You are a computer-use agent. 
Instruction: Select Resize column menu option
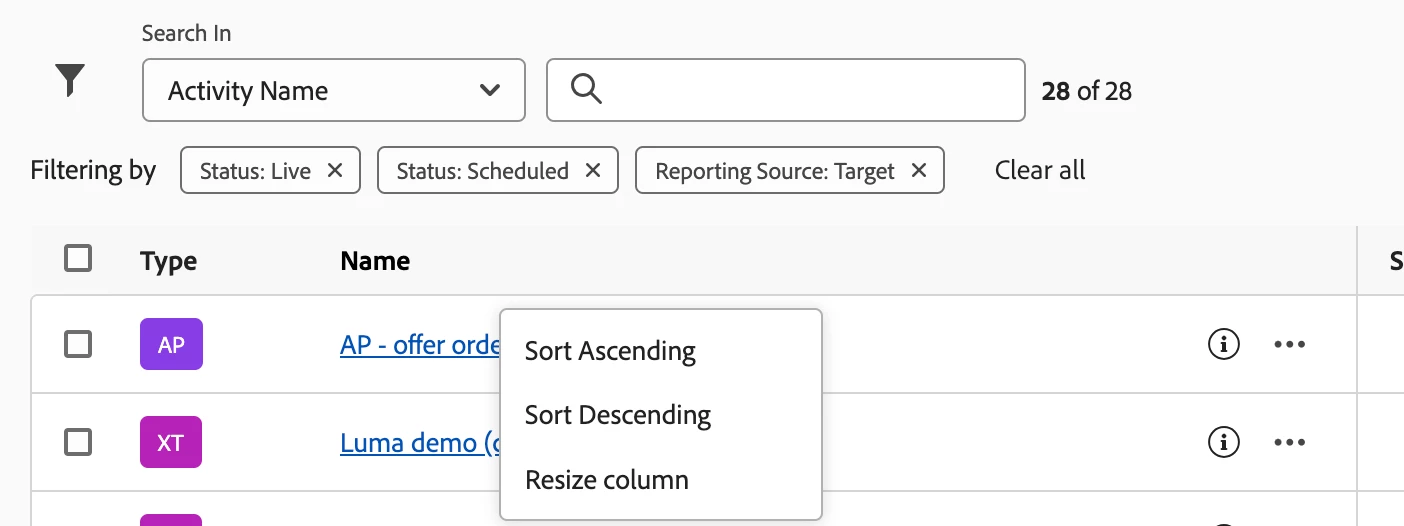(x=606, y=479)
